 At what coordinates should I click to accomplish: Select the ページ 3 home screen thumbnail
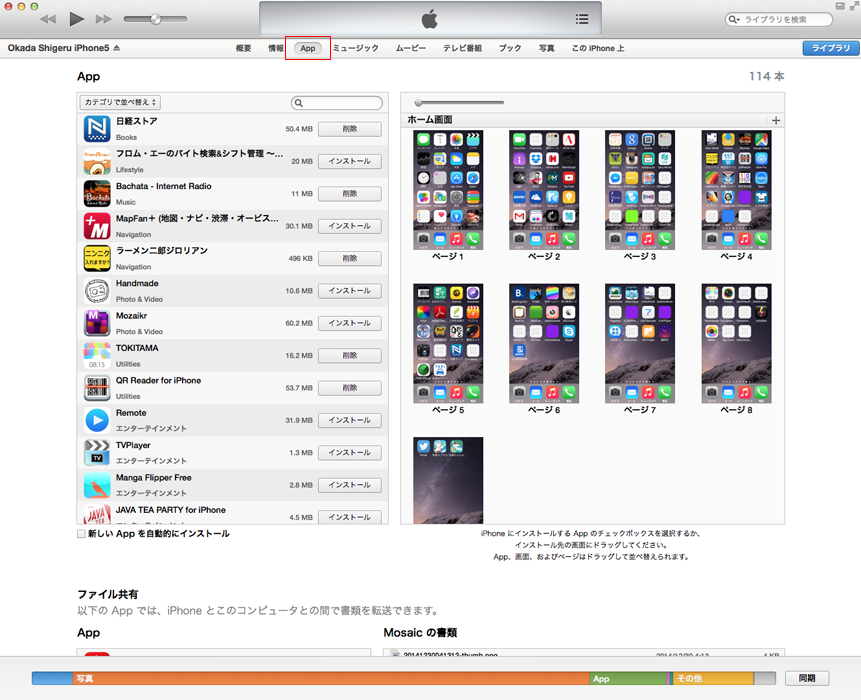[x=640, y=190]
